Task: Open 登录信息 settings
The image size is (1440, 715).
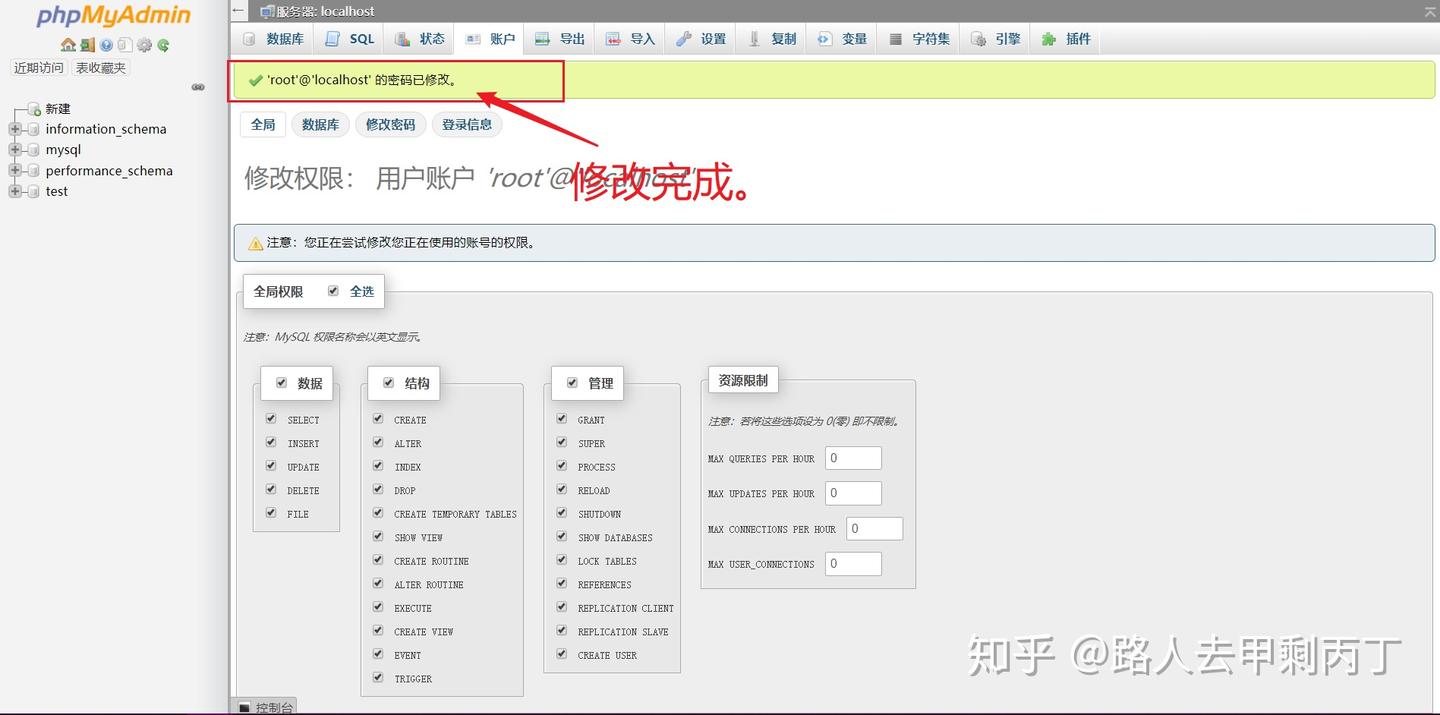Action: pos(467,124)
